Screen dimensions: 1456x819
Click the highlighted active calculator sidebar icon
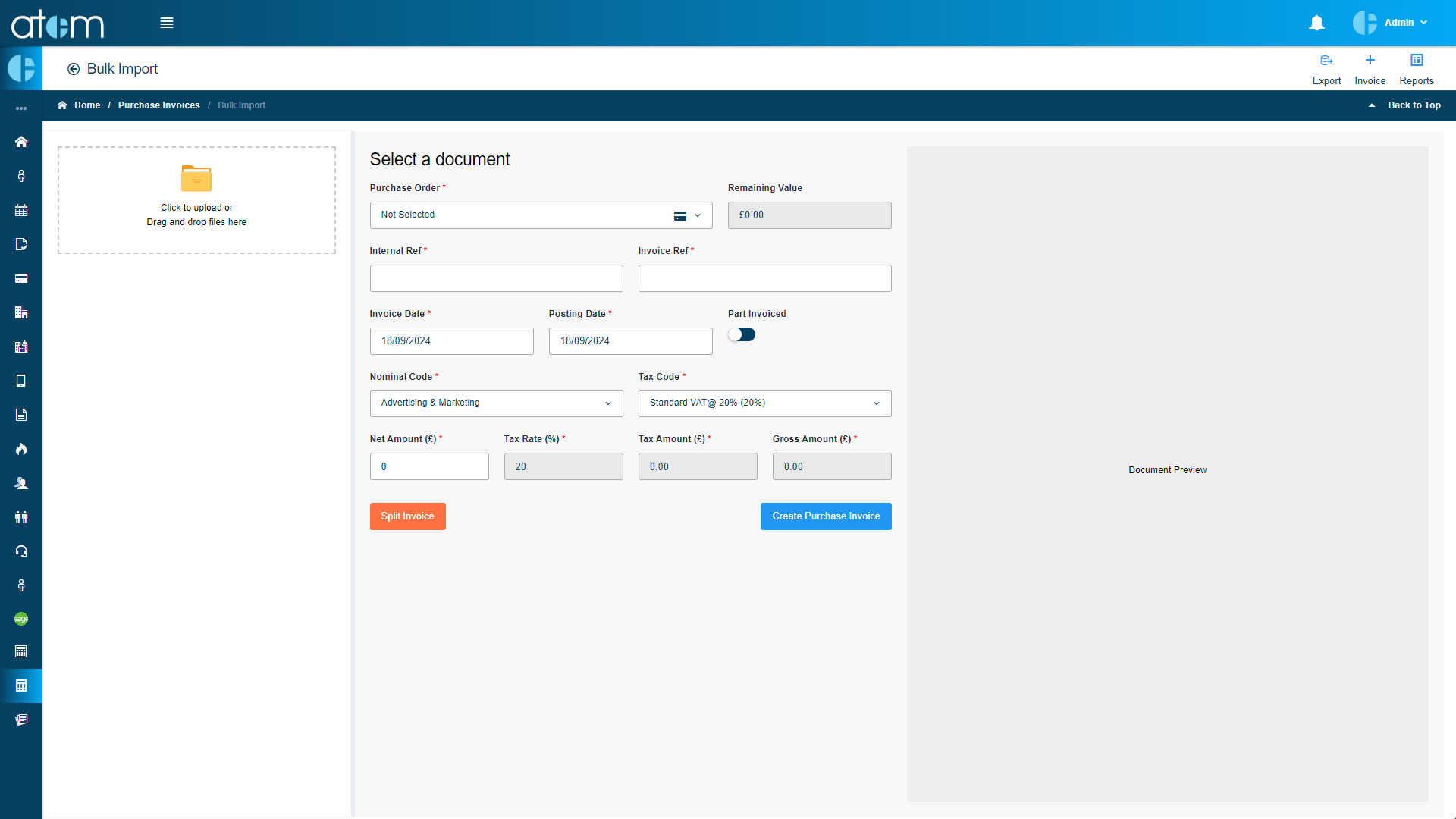click(21, 686)
